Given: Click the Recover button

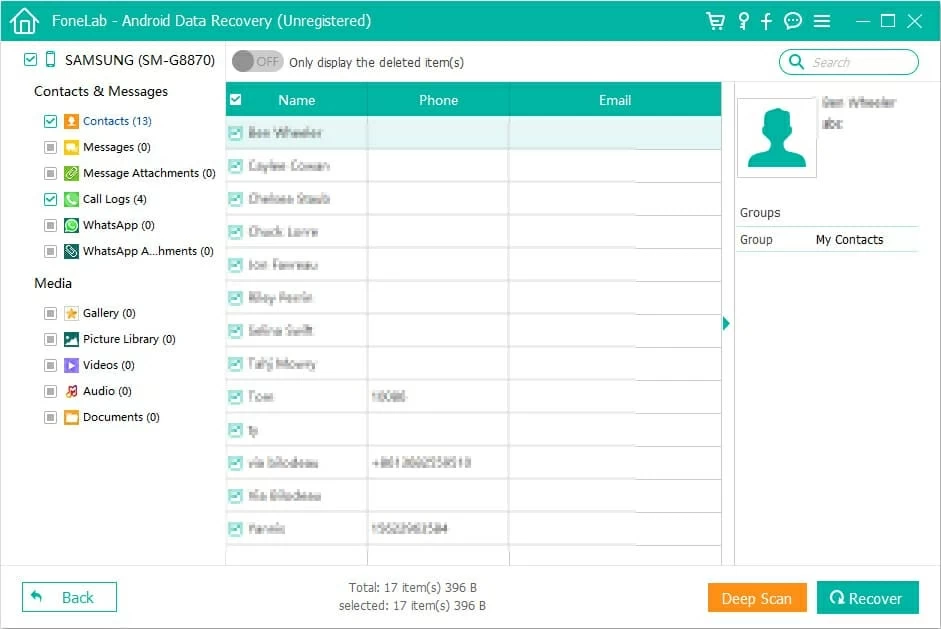Looking at the screenshot, I should (866, 598).
